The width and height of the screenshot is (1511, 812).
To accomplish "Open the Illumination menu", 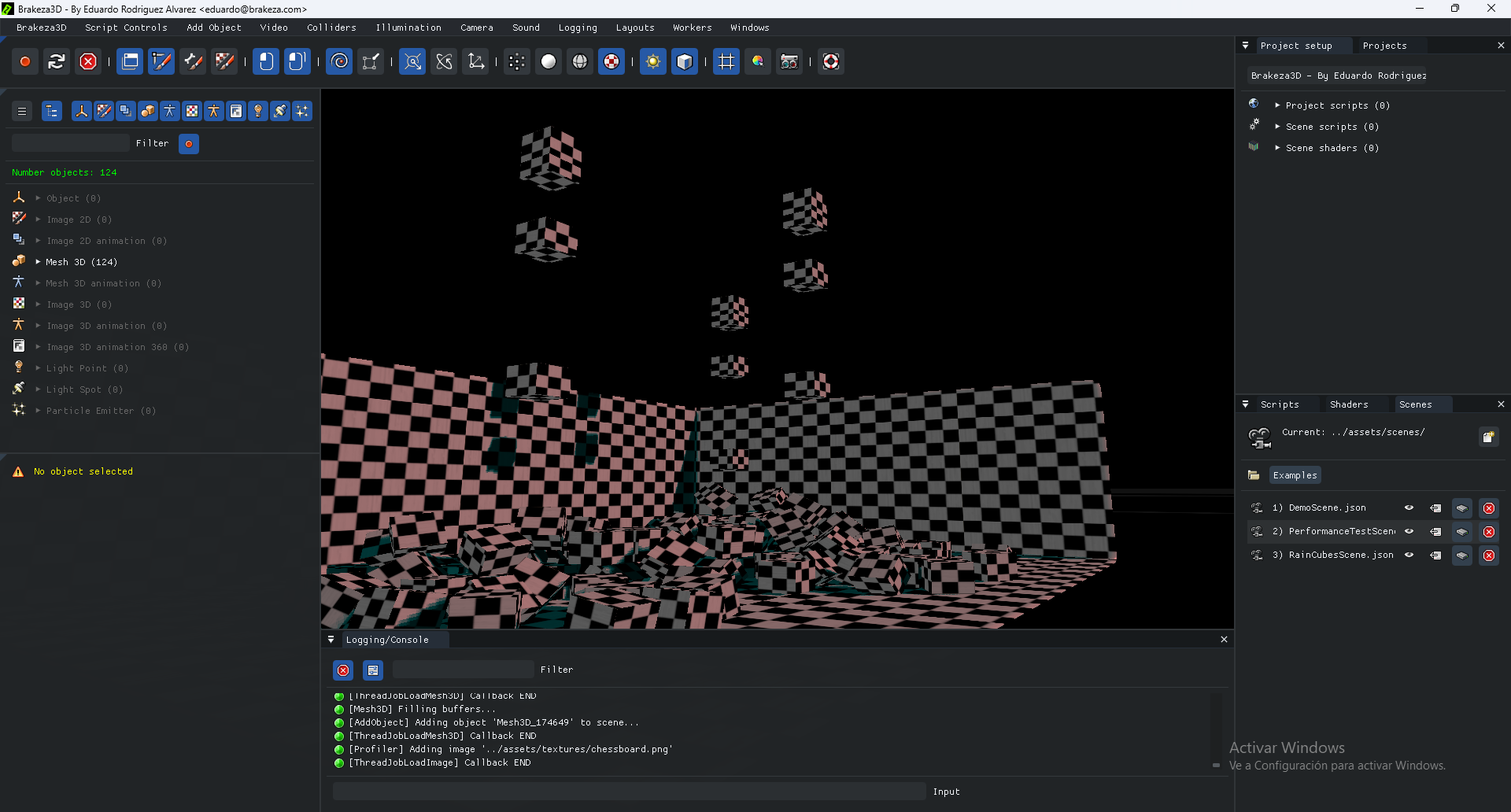I will (x=408, y=28).
